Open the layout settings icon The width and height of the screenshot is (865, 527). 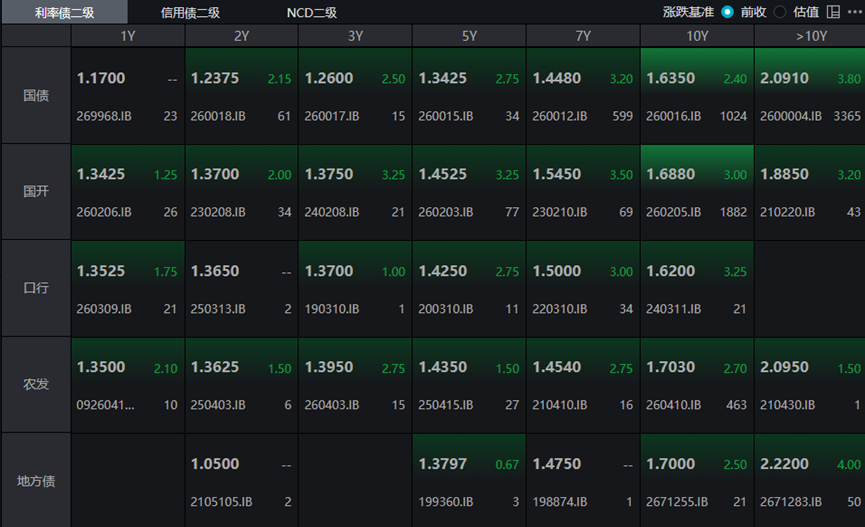(833, 12)
